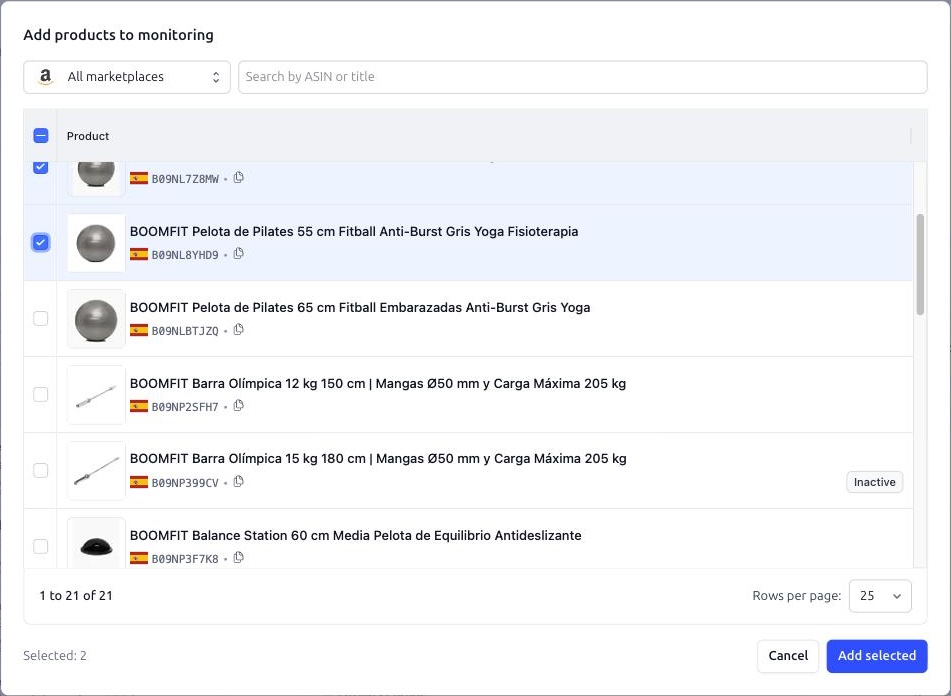Image resolution: width=951 pixels, height=696 pixels.
Task: Open thumbnail of Pelota de Pilates 55 cm
Action: pos(96,243)
